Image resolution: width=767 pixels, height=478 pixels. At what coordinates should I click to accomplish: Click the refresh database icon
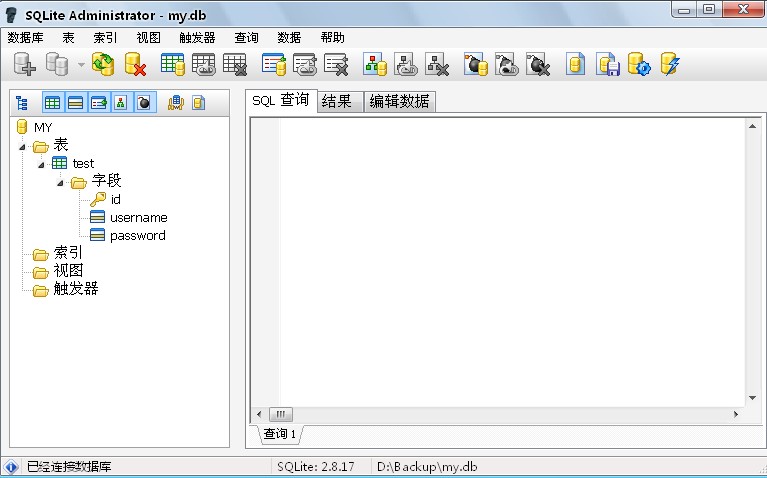(x=103, y=64)
